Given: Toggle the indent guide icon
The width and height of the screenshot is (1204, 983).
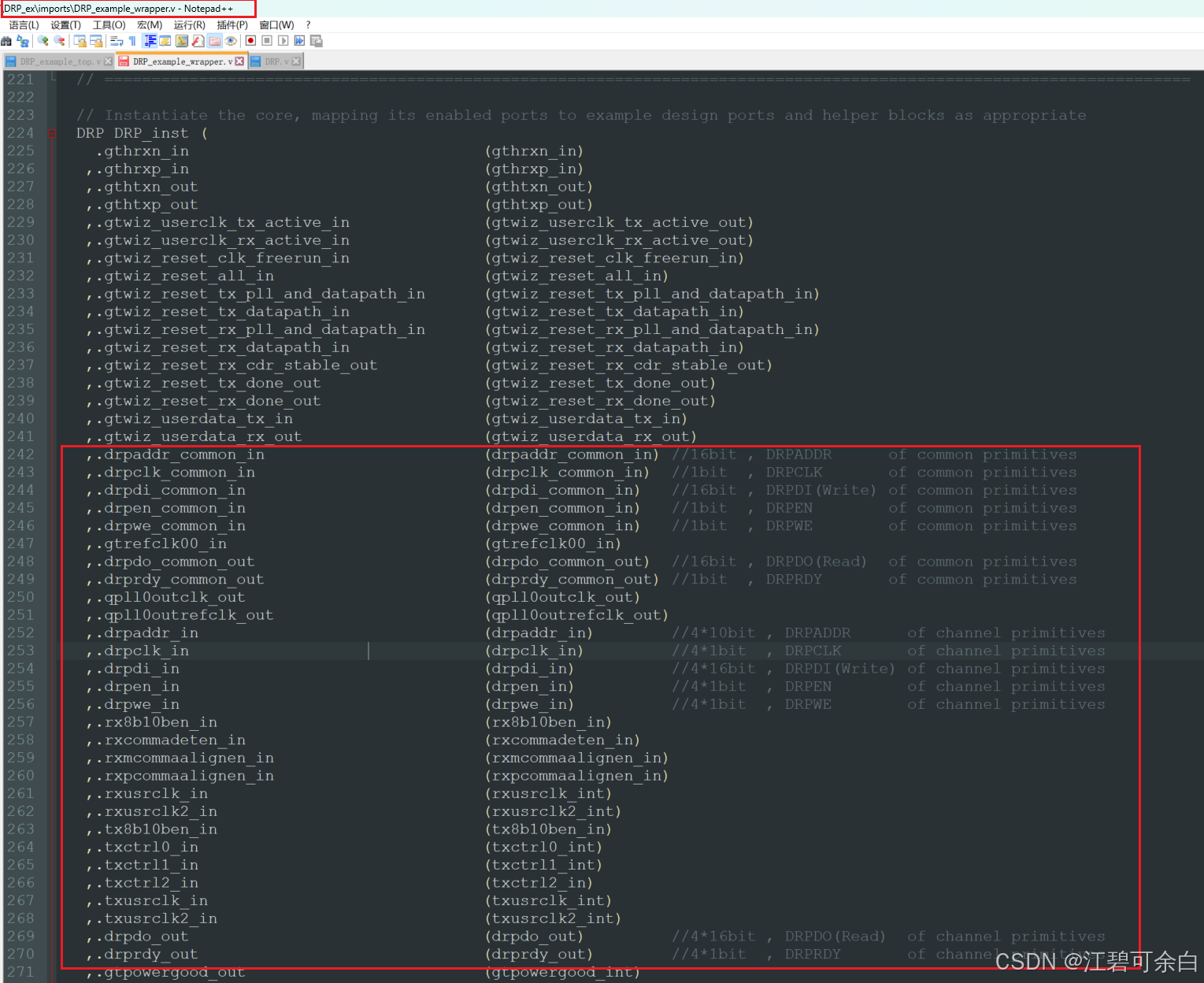Looking at the screenshot, I should click(150, 41).
